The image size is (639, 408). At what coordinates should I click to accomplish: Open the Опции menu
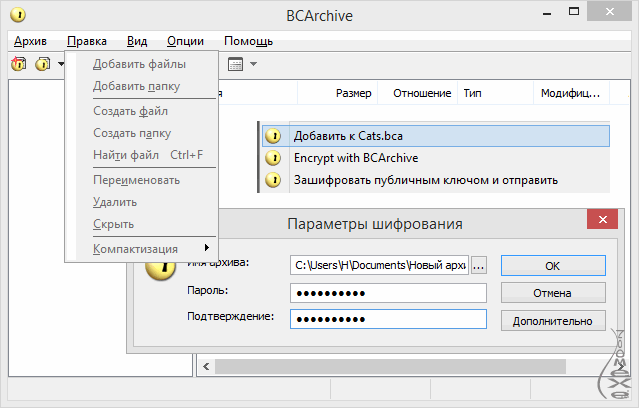coord(186,41)
